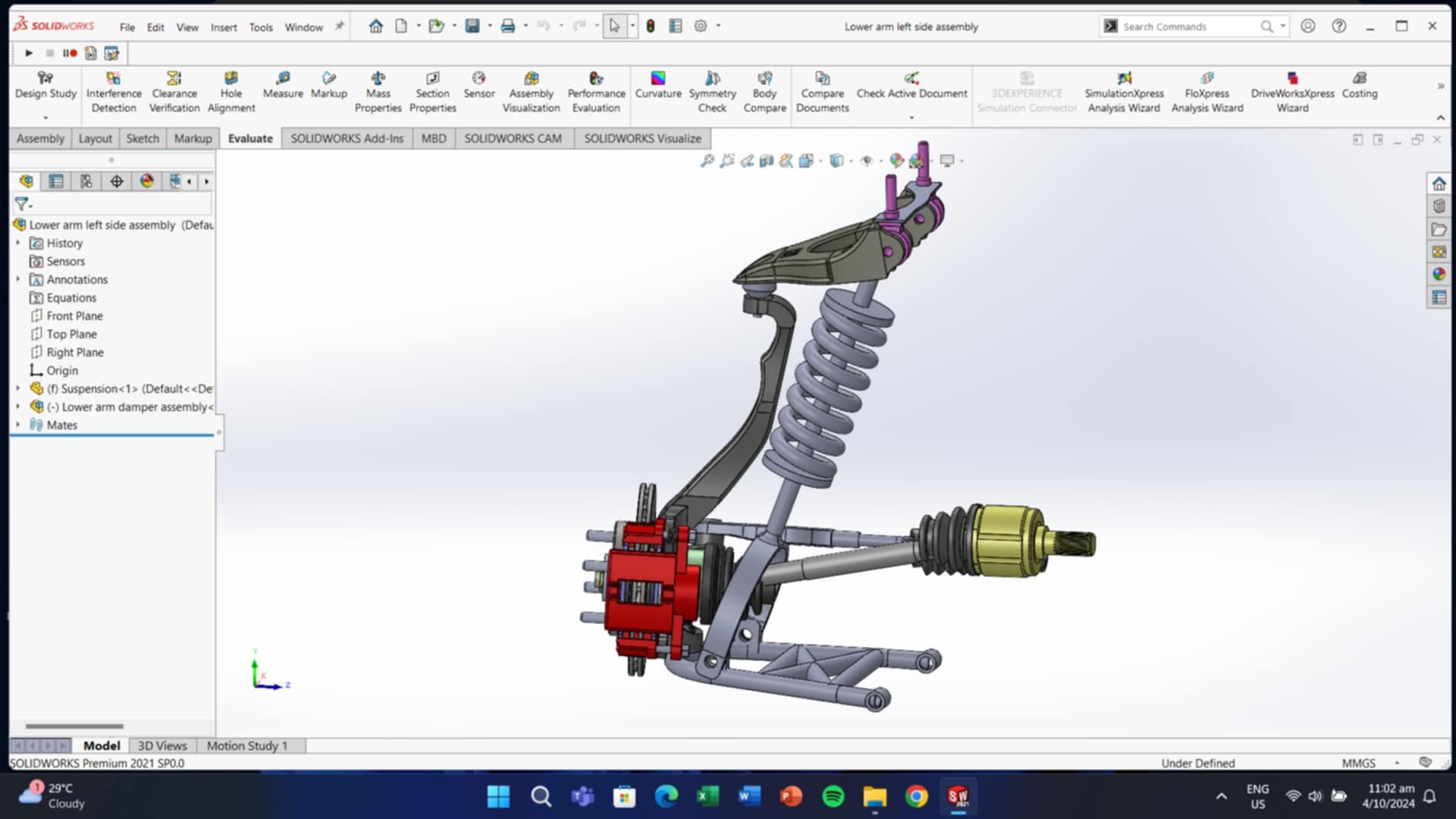This screenshot has width=1456, height=819.
Task: Click Zoom to Fit in view toolbar
Action: pos(707,161)
